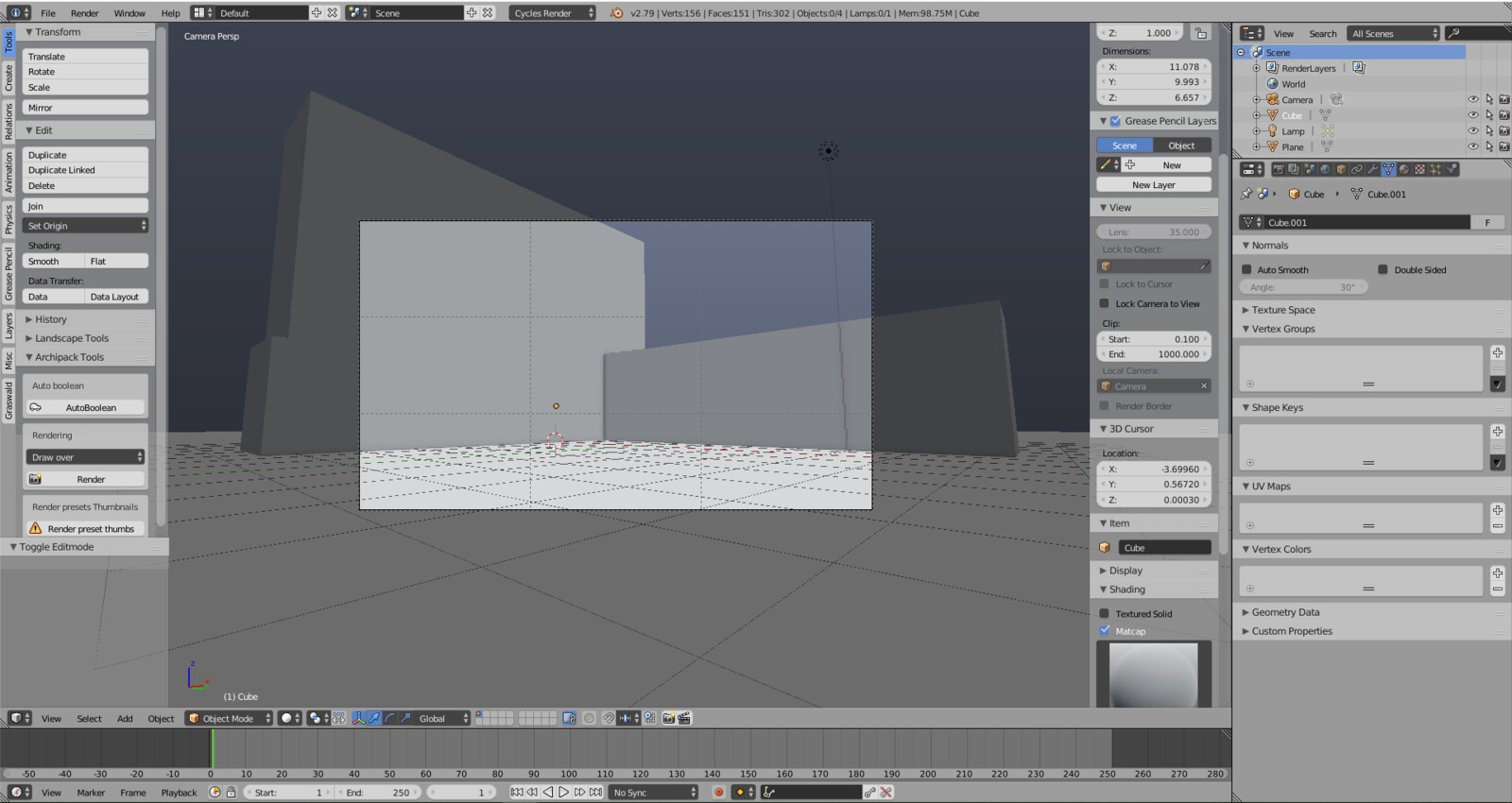Toggle selectability of the Plane object

tap(1489, 146)
